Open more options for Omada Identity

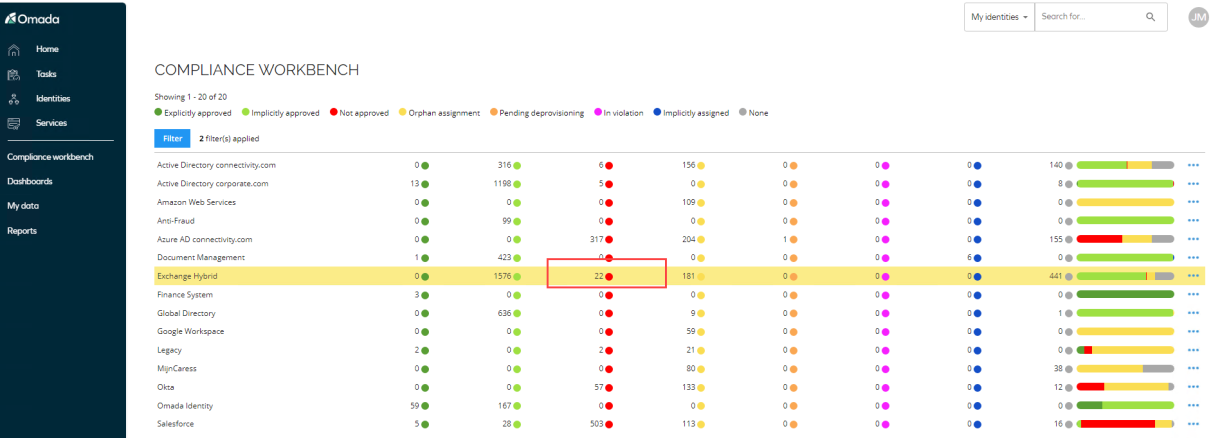pos(1193,405)
